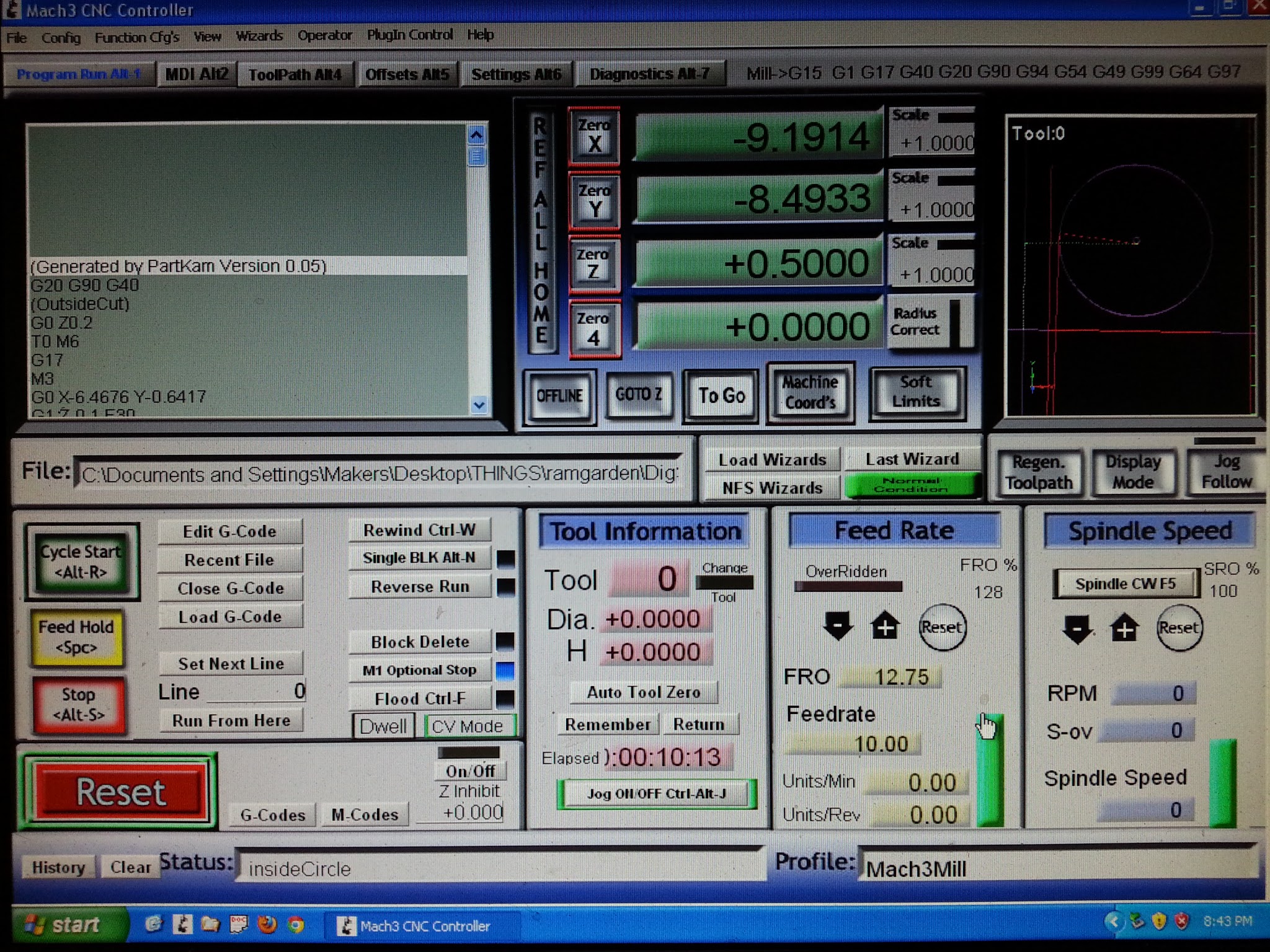Toggle Machine Coord's display
Image resolution: width=1270 pixels, height=952 pixels.
810,392
